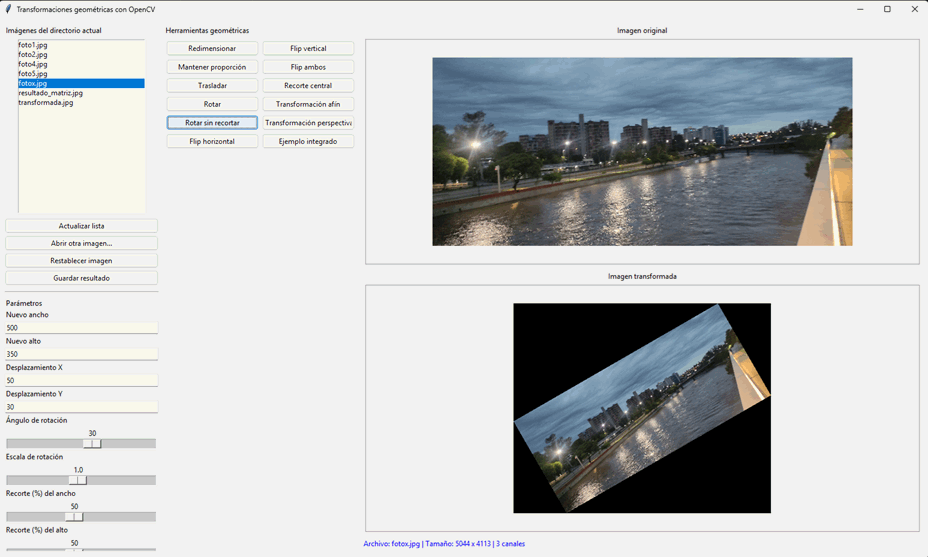Apply Flip vertical
Viewport: 928px width, 557px height.
click(x=308, y=49)
